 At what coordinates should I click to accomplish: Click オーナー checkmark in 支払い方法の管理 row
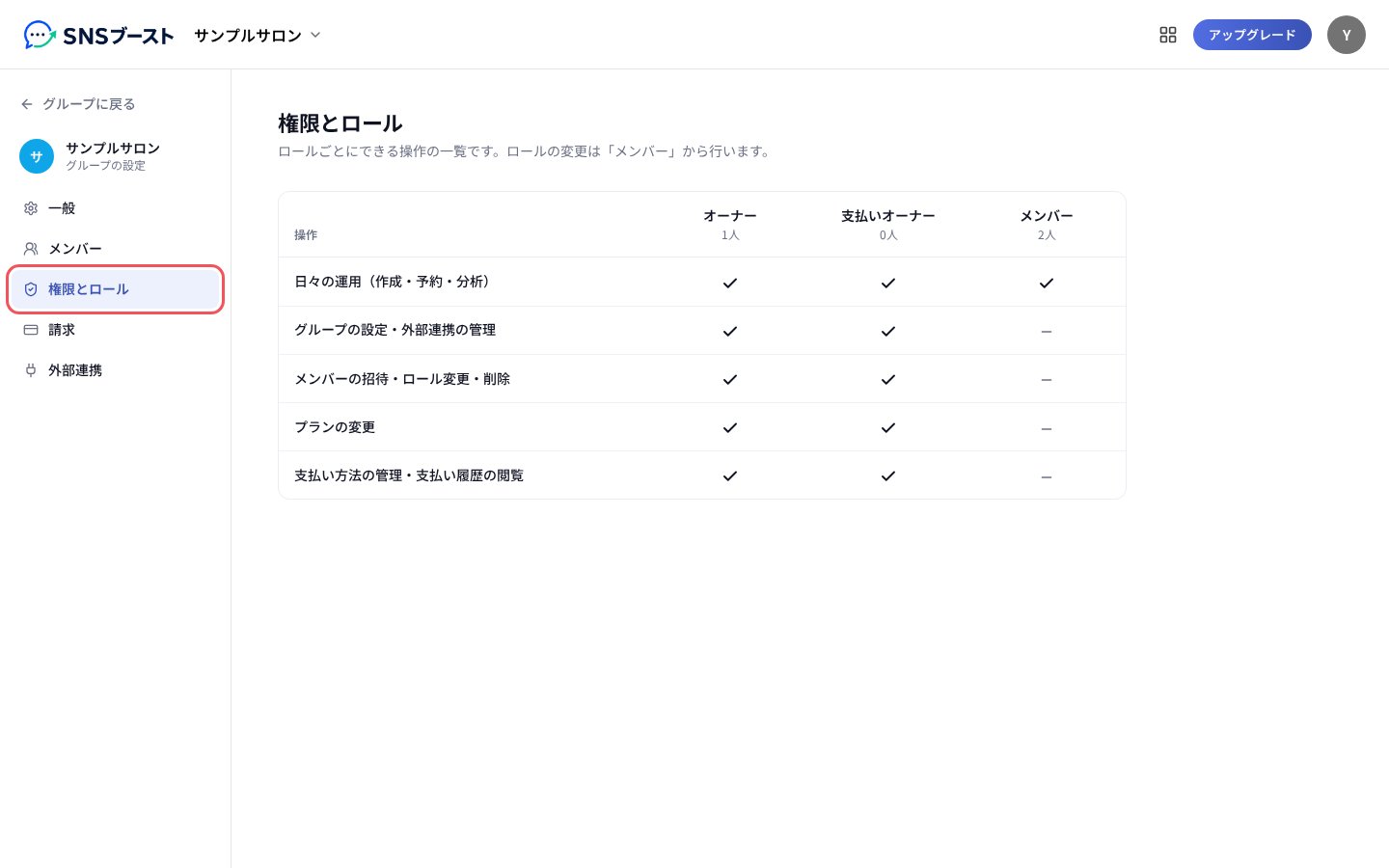pos(730,475)
